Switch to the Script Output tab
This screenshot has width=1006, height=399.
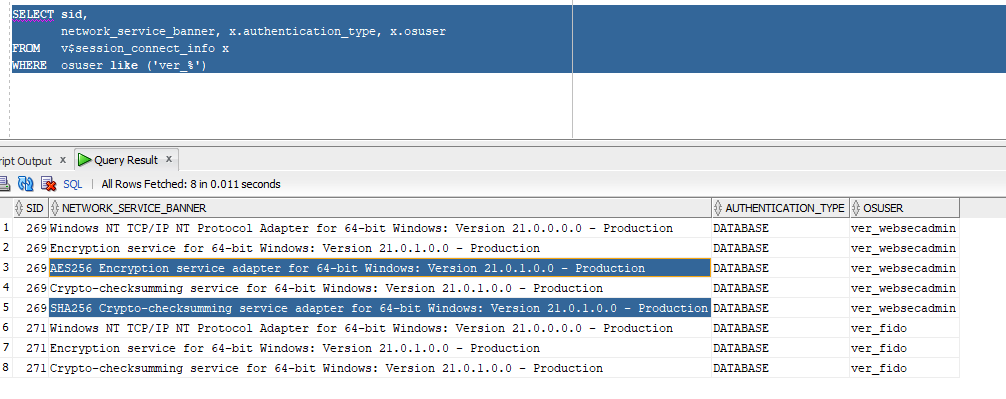[26, 160]
